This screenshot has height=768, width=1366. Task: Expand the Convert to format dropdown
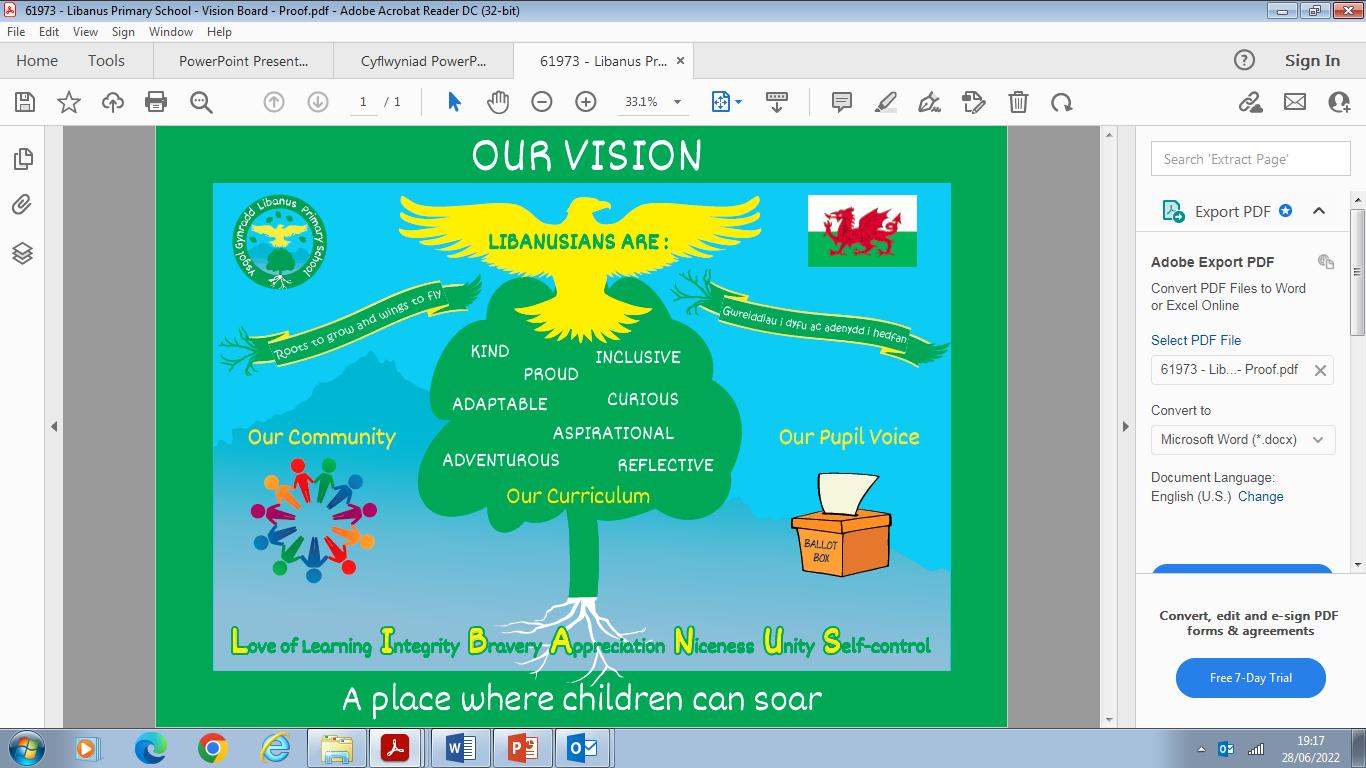pos(1318,439)
